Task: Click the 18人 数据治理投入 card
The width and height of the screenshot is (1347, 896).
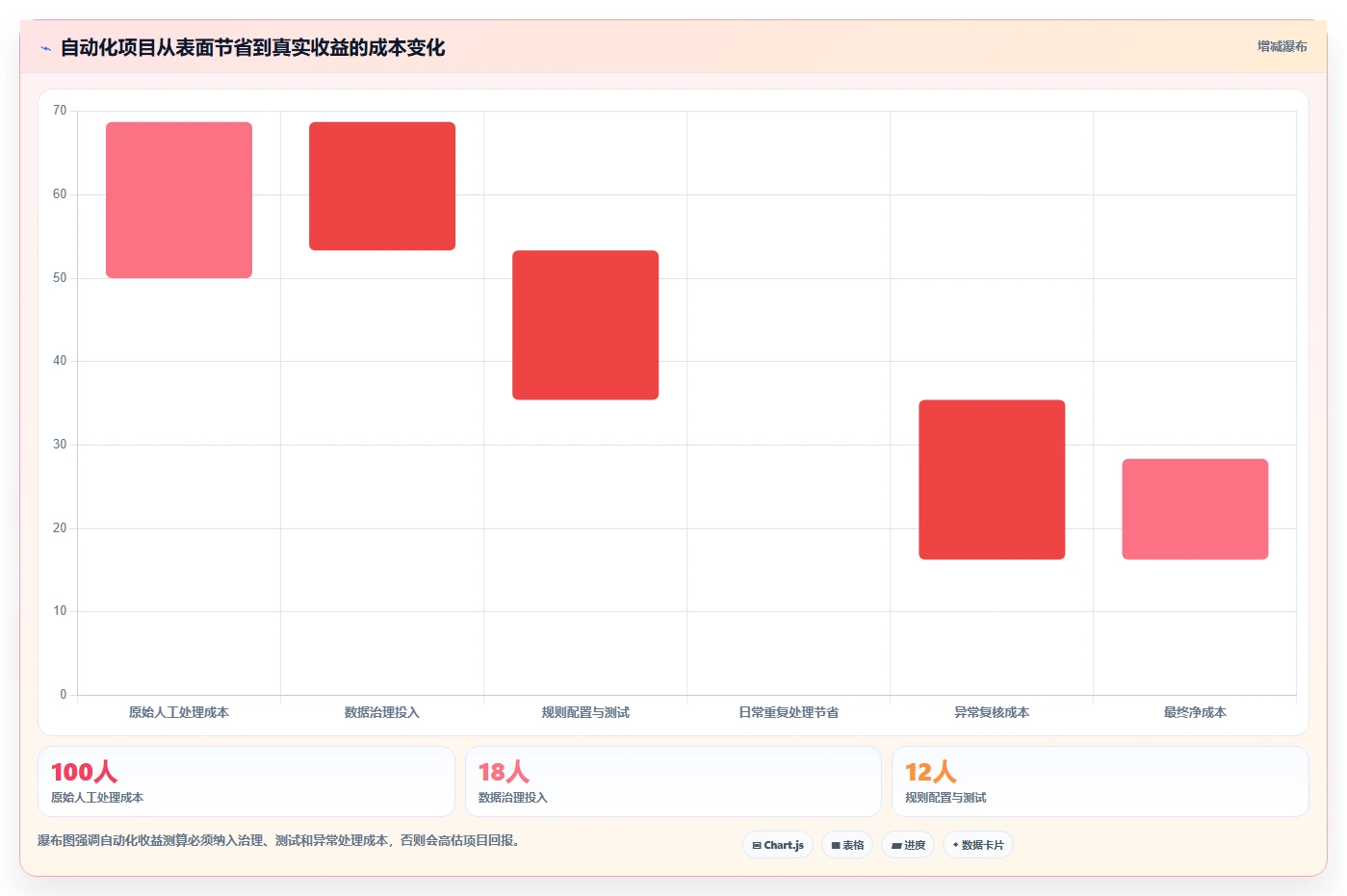Action: 673,781
